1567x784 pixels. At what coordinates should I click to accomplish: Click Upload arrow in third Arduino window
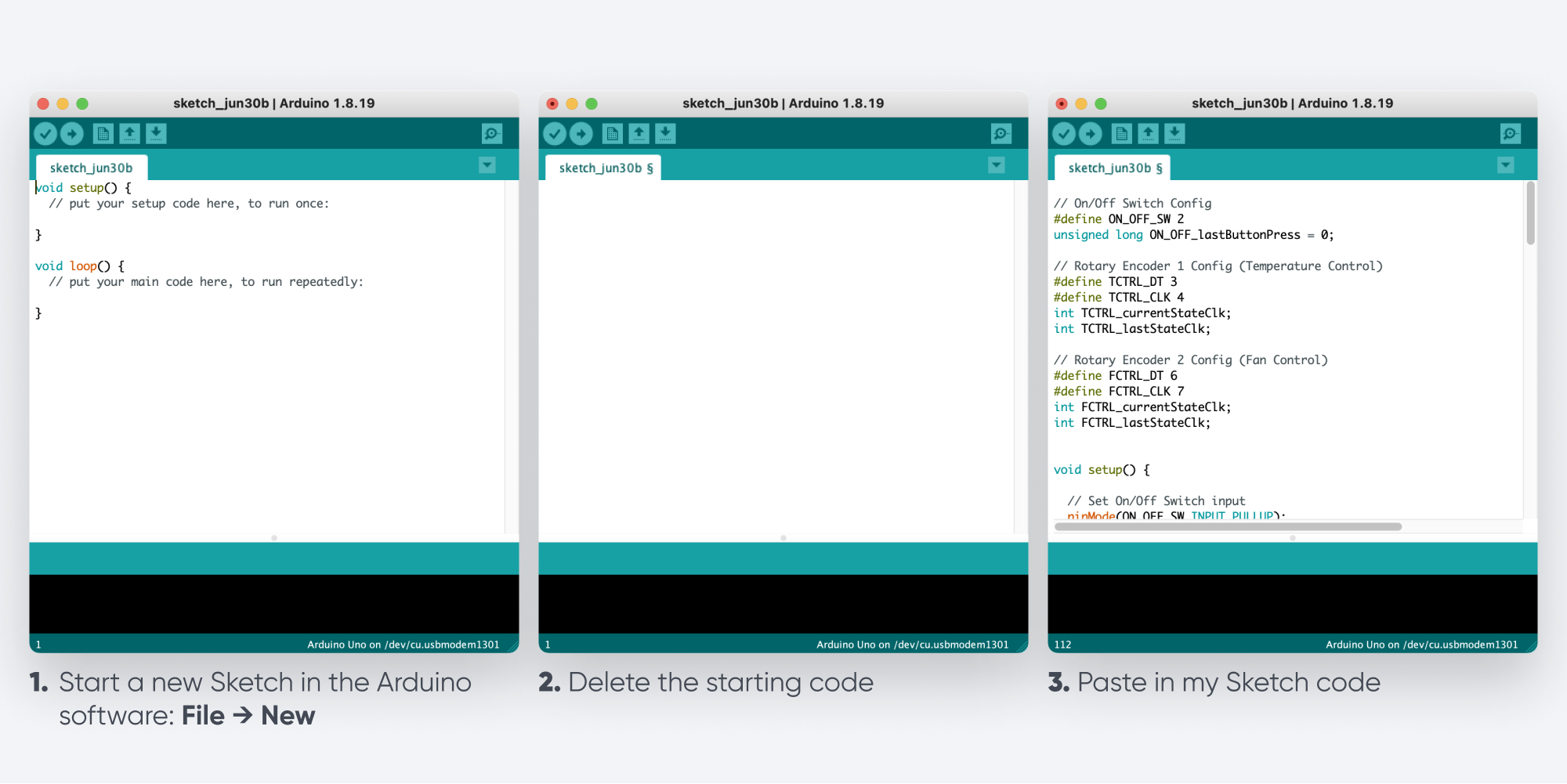click(x=1091, y=134)
